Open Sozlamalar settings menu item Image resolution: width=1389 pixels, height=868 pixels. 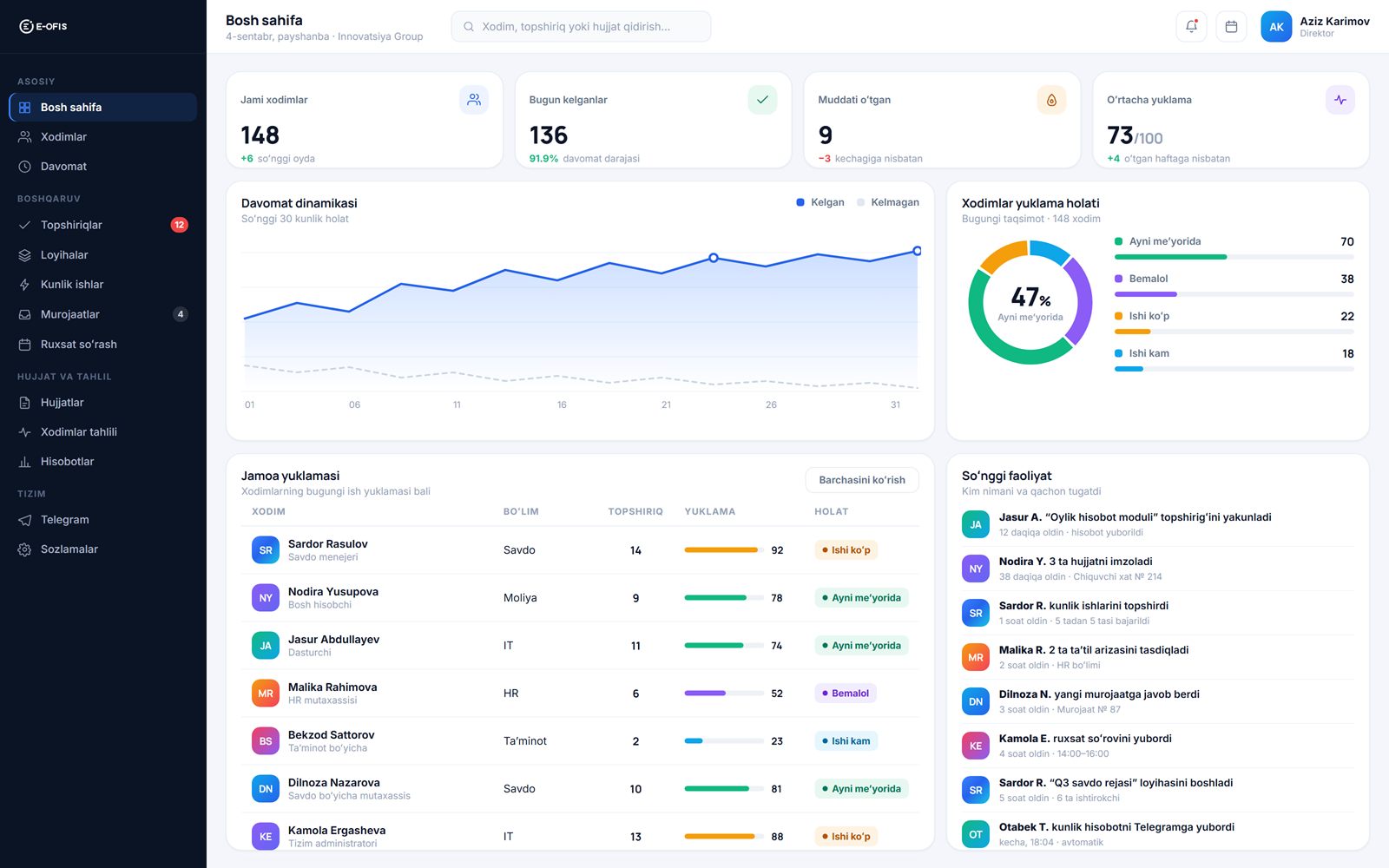[x=102, y=549]
